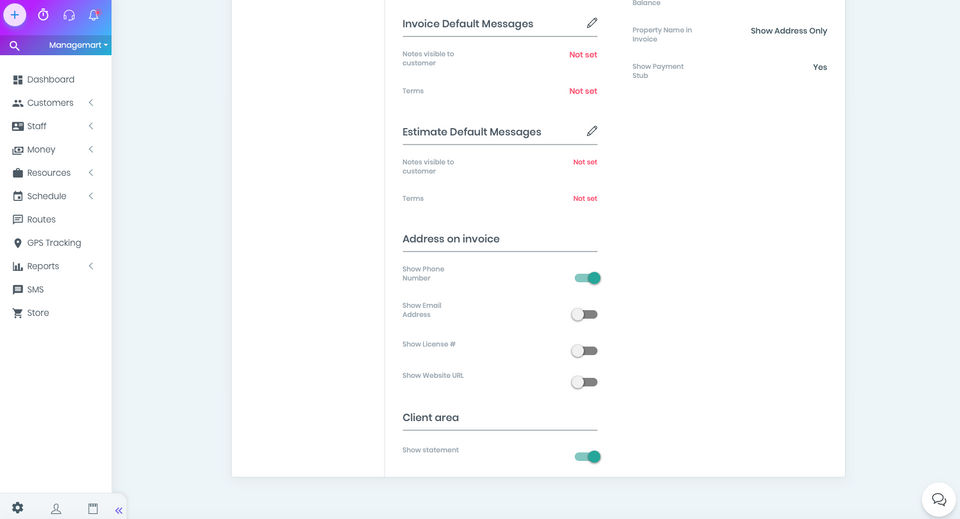Click 'Show Address Only' property name value
The image size is (960, 519).
789,31
